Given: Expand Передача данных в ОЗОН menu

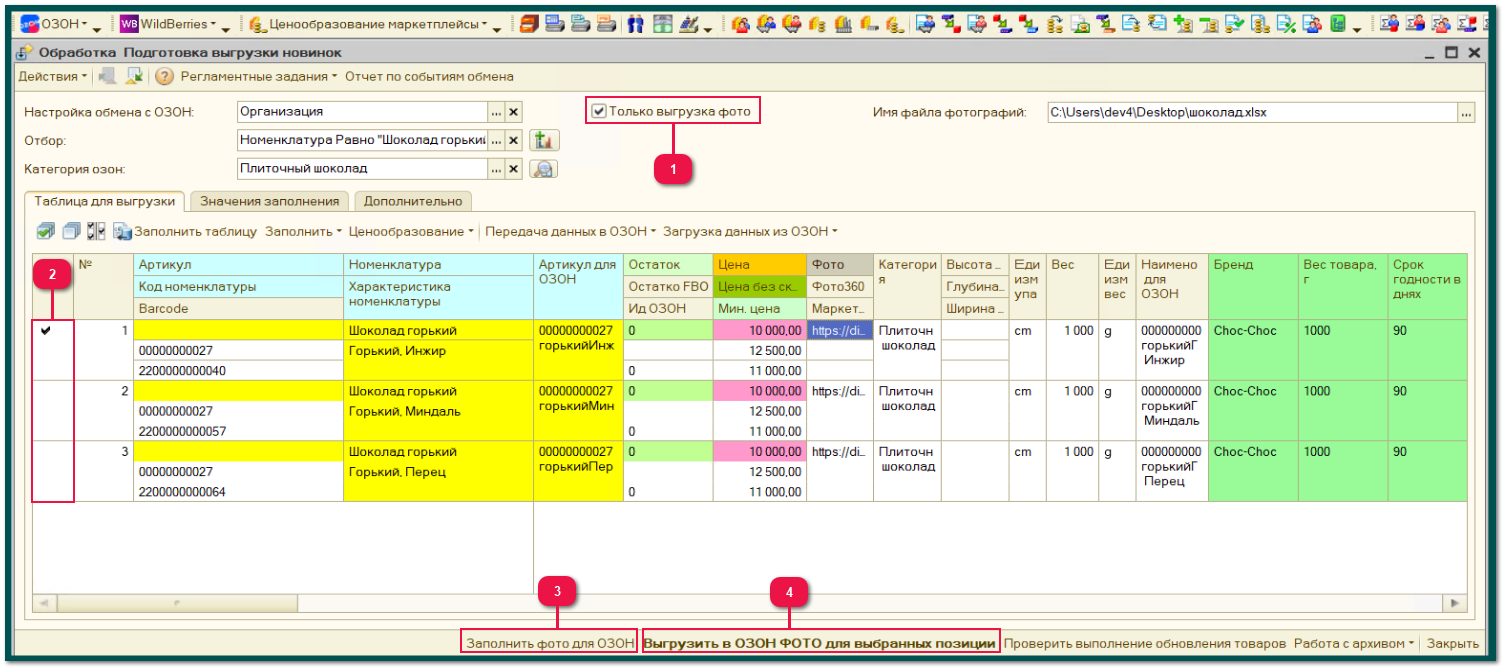Looking at the screenshot, I should point(570,231).
